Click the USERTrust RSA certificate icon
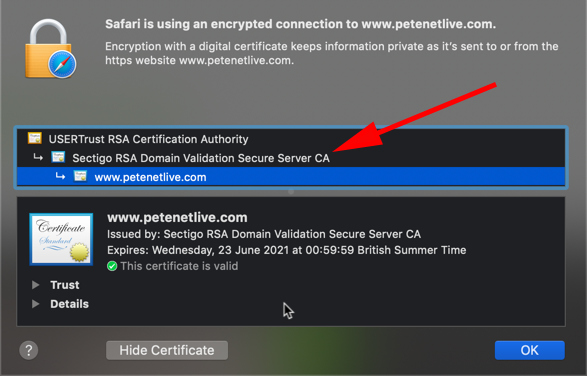Viewport: 587px width, 376px height. 35,138
